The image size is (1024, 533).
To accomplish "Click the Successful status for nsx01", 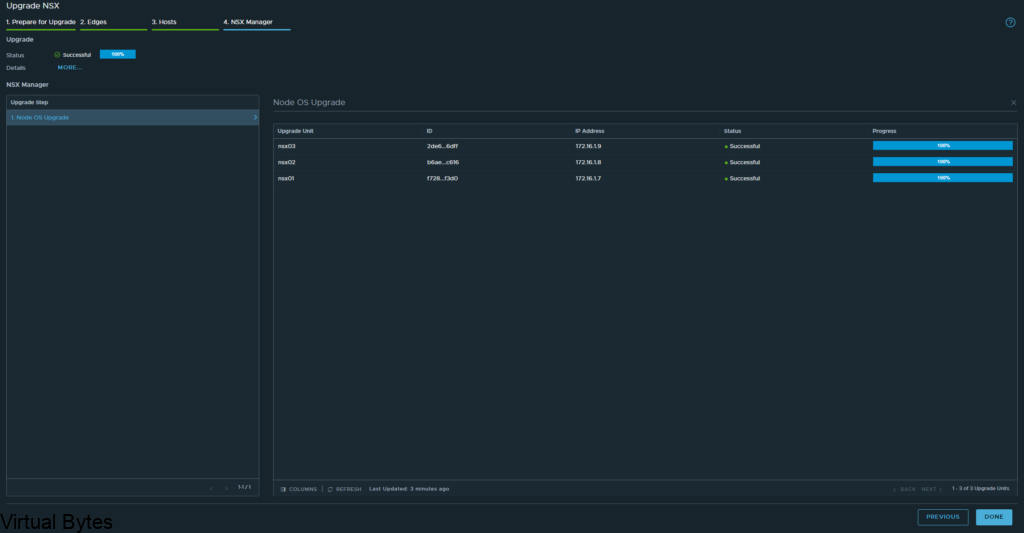I will pyautogui.click(x=743, y=178).
